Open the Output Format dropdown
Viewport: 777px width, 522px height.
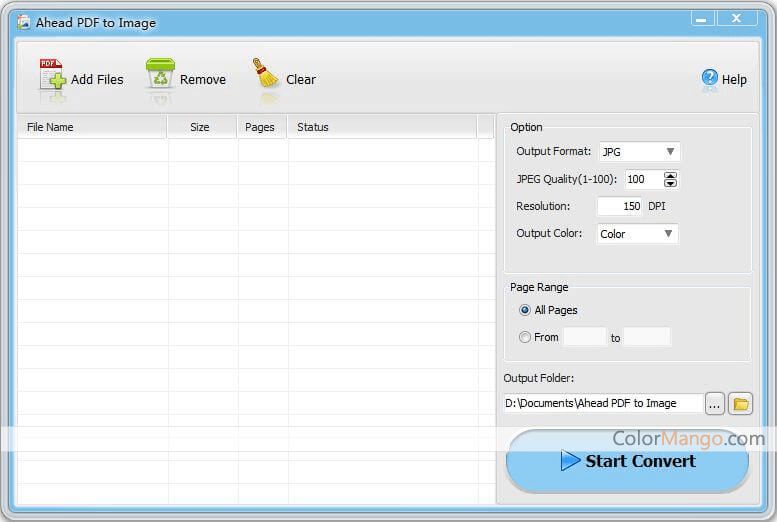pos(639,152)
